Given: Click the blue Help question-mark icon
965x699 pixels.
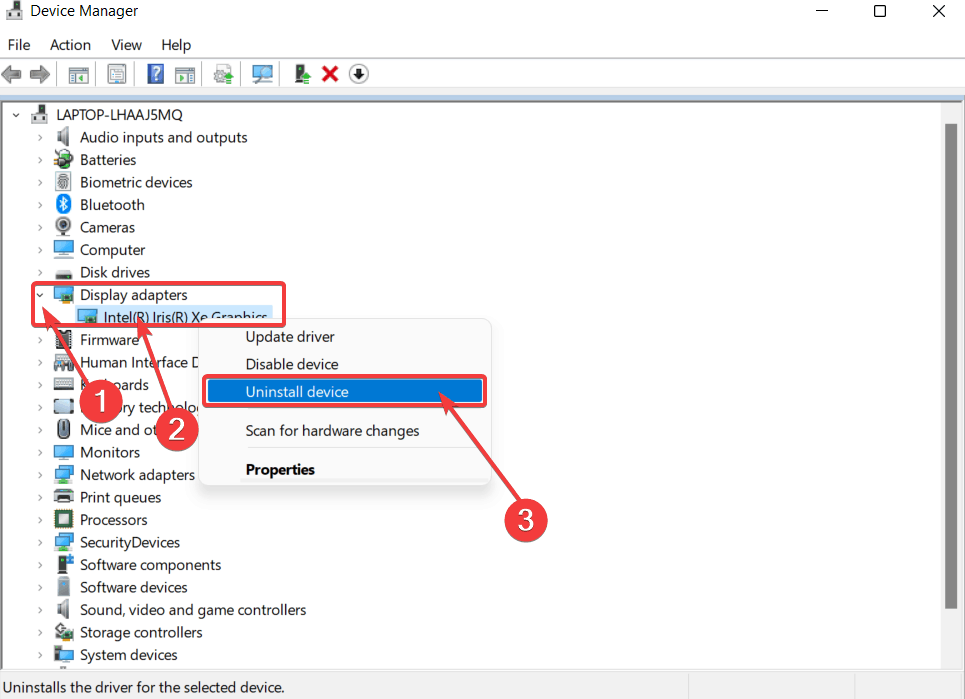Looking at the screenshot, I should [x=155, y=74].
